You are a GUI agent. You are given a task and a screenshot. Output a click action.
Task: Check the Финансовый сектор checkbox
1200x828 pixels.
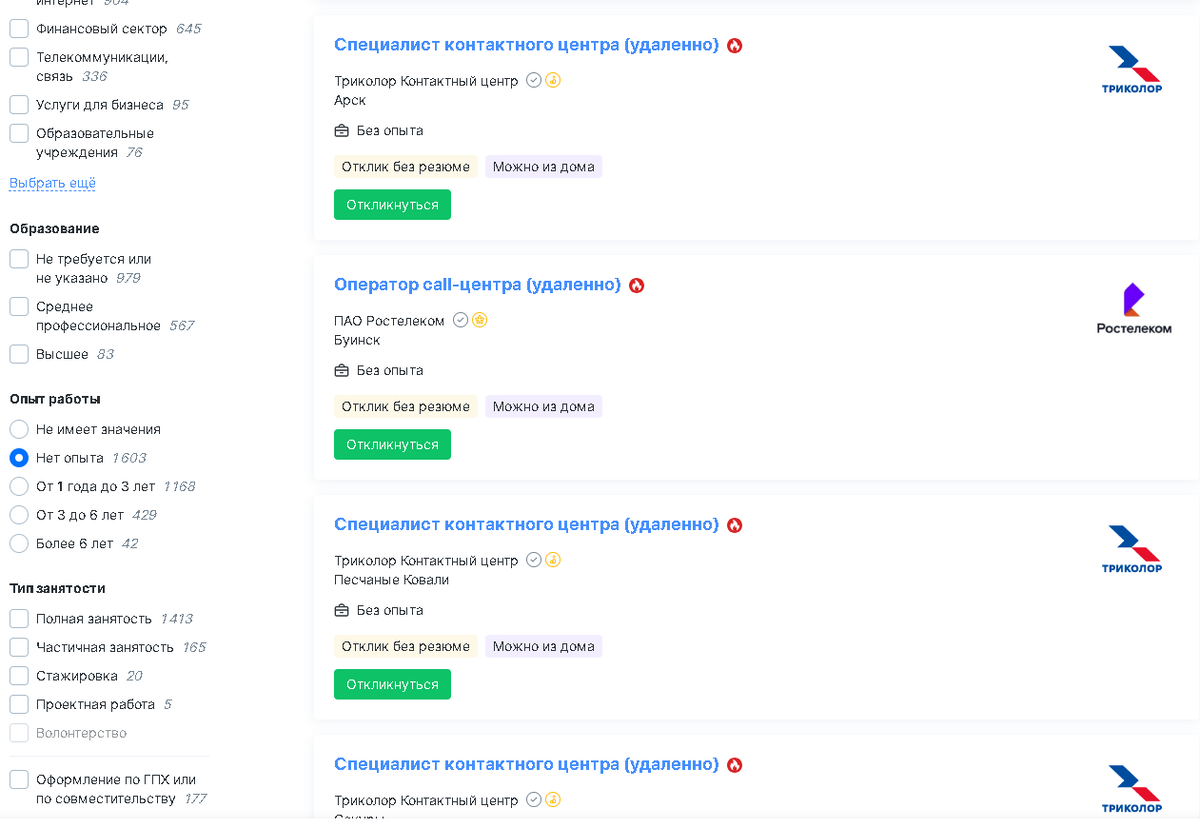coord(19,29)
